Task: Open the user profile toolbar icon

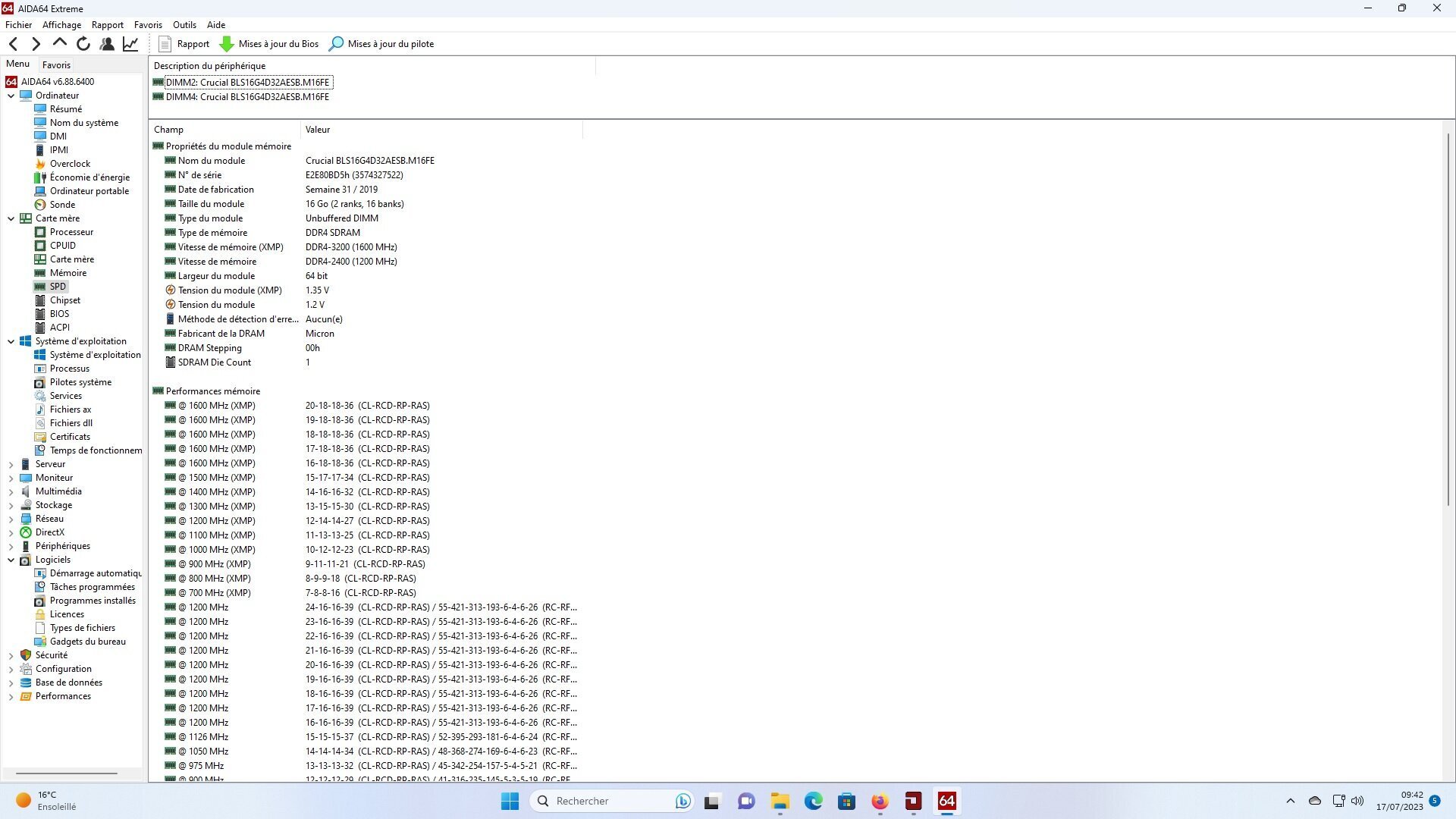Action: tap(107, 44)
